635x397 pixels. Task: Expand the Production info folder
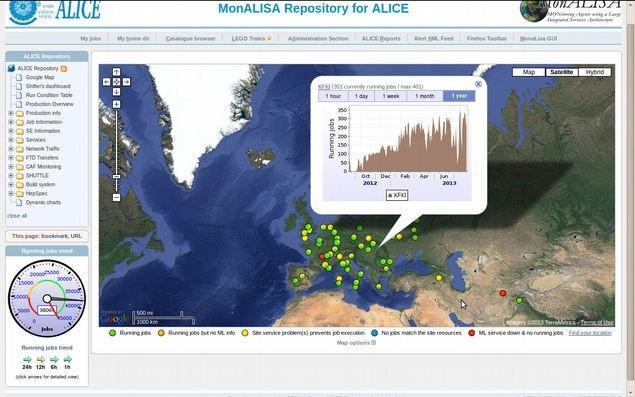11,113
